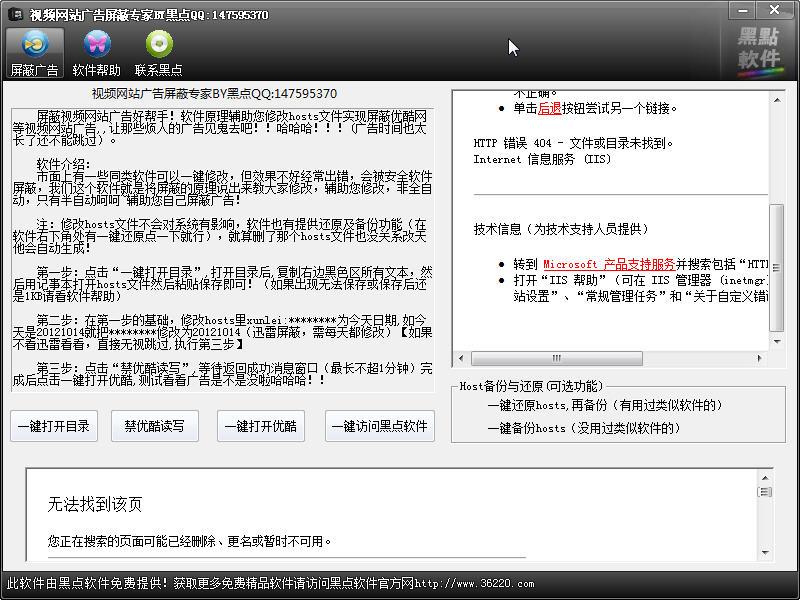This screenshot has width=800, height=600.
Task: Click Internet 信息服务 (IIS) text
Action: click(542, 159)
